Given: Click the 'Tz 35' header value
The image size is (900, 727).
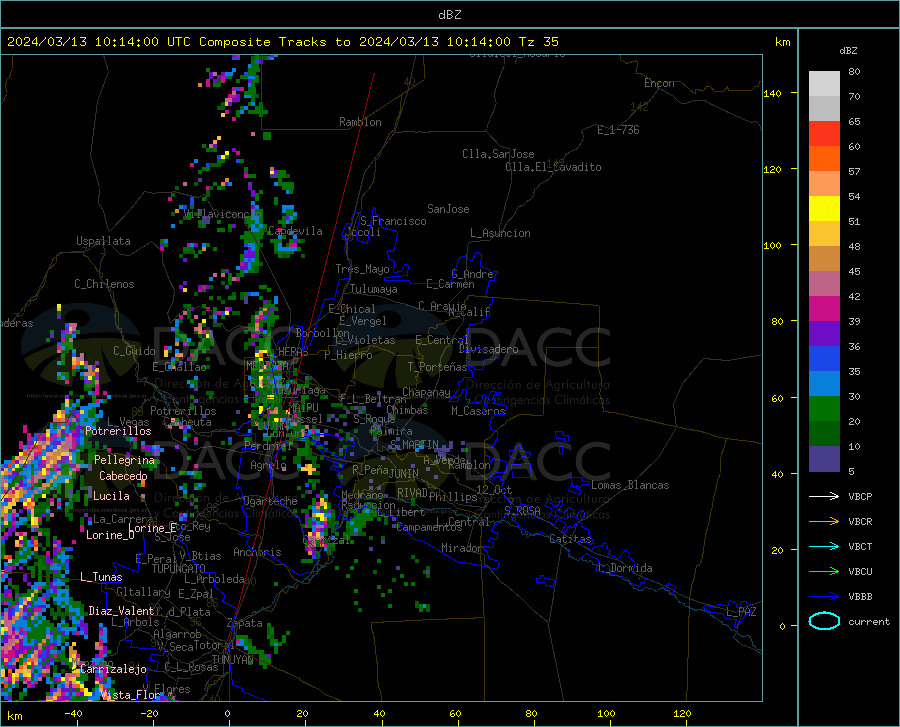Looking at the screenshot, I should coord(539,42).
